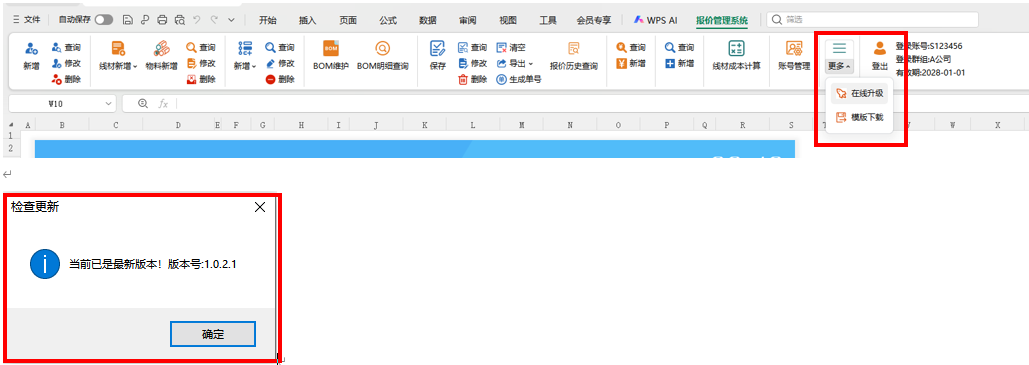The image size is (1029, 365).
Task: Click the undo arrow
Action: point(196,20)
